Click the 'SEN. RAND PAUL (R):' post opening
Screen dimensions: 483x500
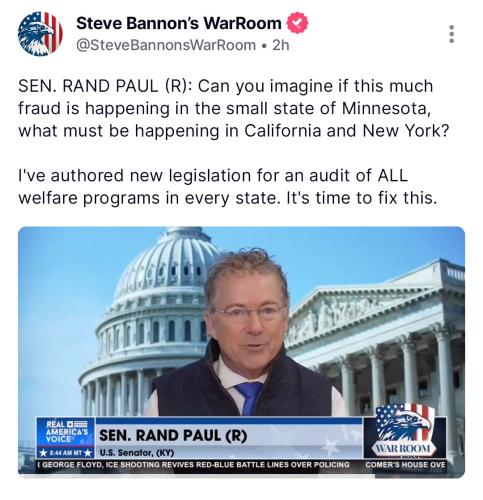[x=105, y=86]
